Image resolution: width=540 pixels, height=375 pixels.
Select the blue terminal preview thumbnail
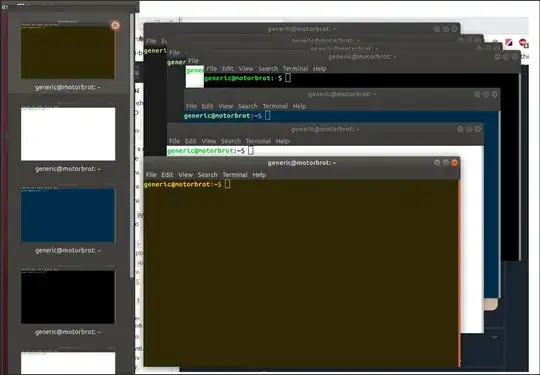click(x=68, y=215)
